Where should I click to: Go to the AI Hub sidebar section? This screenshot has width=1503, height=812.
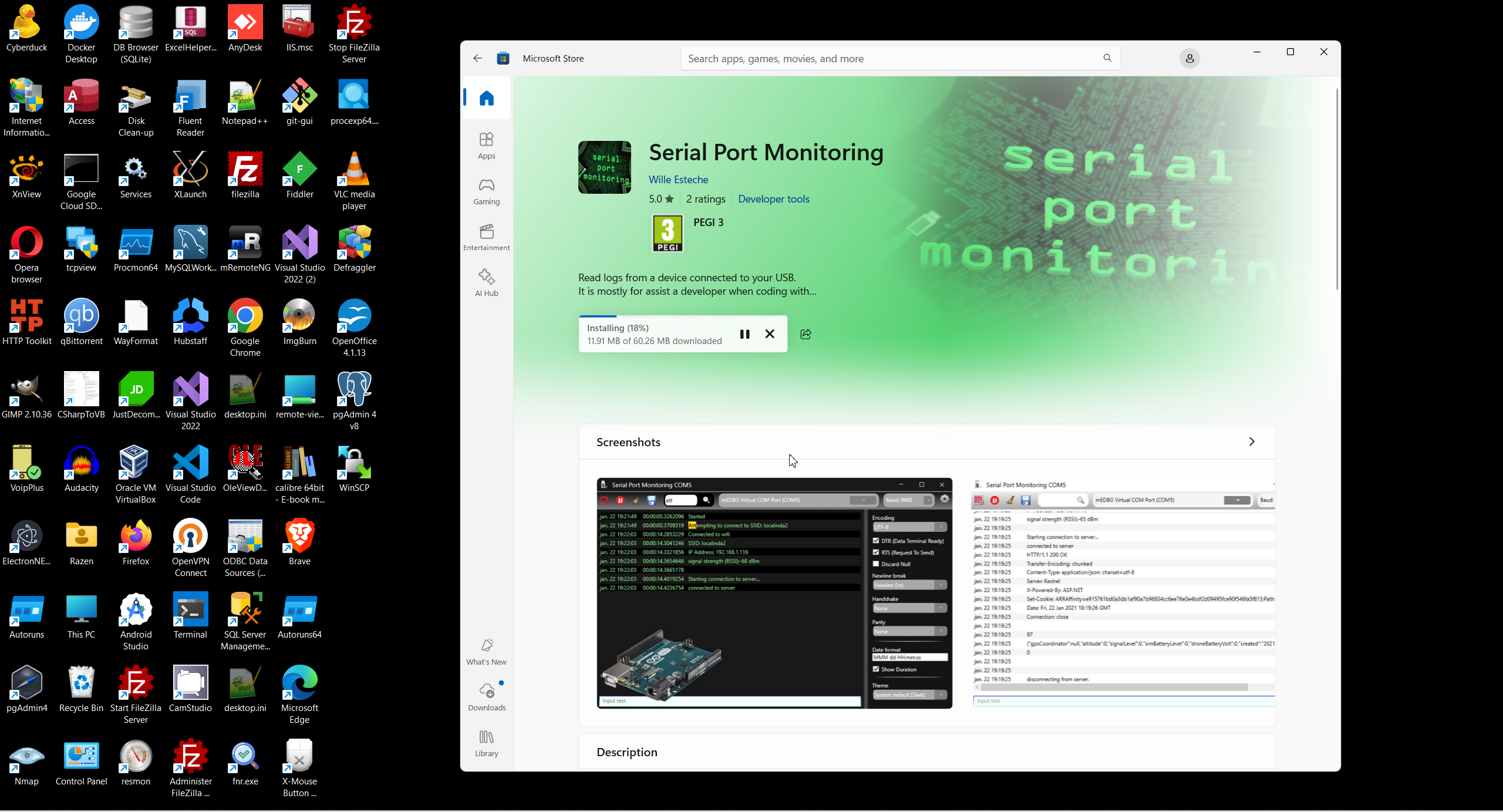(x=486, y=282)
